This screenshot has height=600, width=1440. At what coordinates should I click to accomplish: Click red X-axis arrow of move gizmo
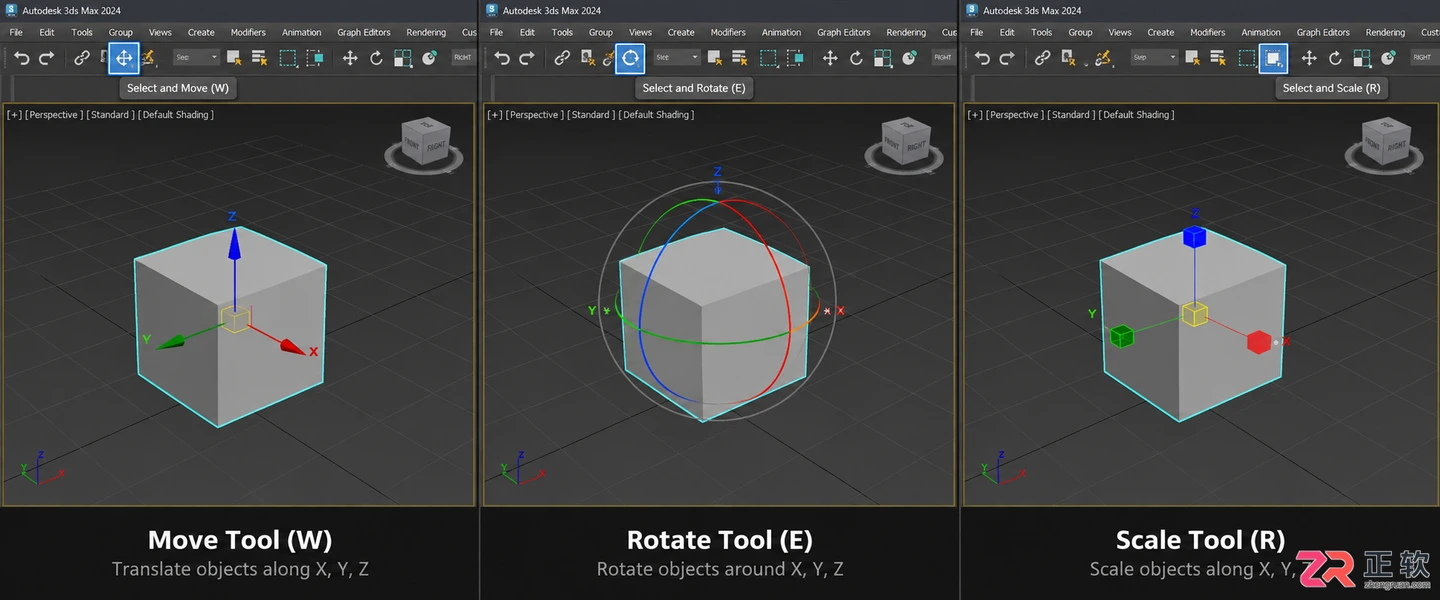coord(292,346)
